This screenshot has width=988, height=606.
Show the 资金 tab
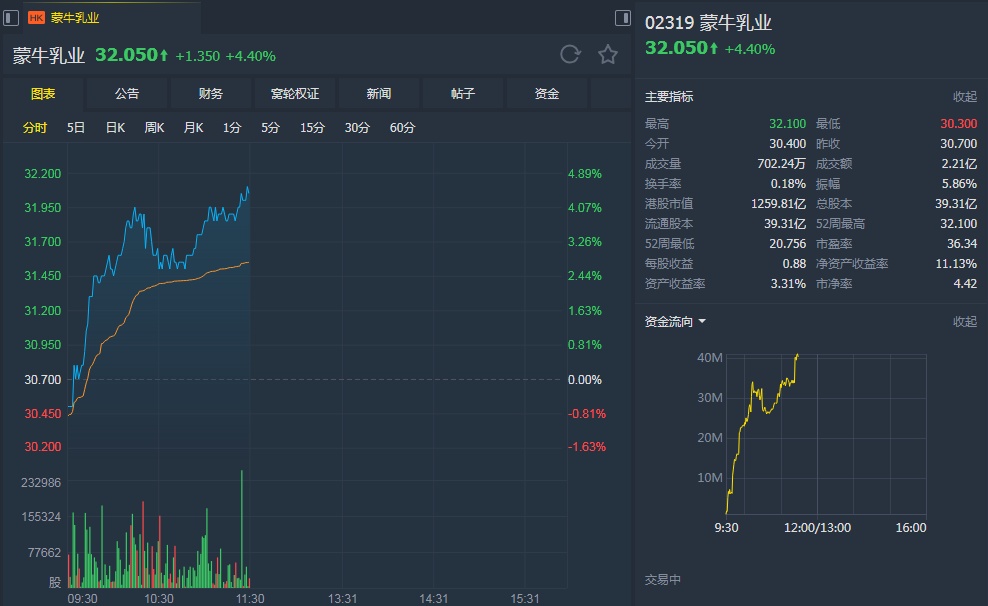tap(547, 94)
